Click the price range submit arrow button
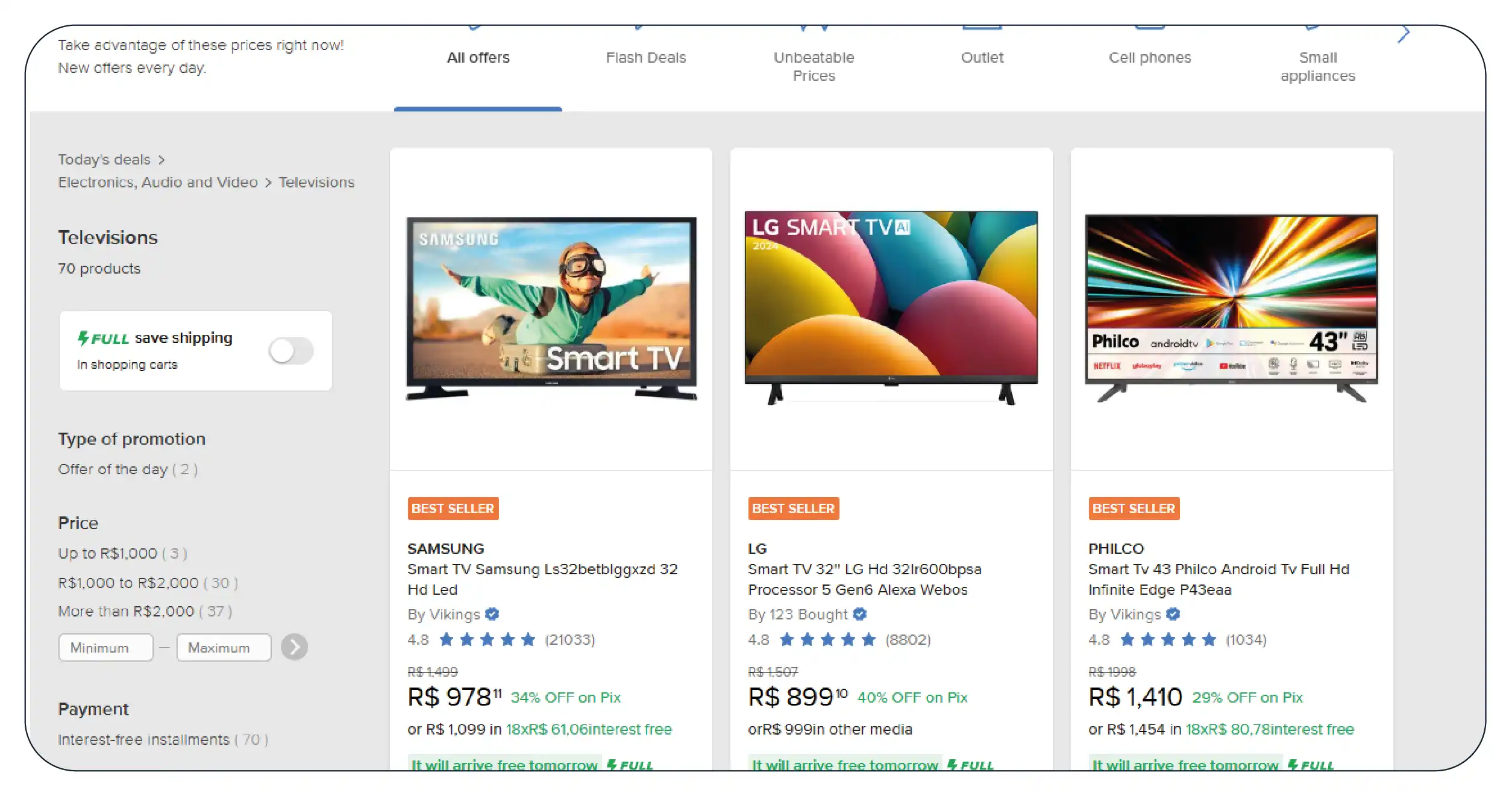 tap(294, 647)
